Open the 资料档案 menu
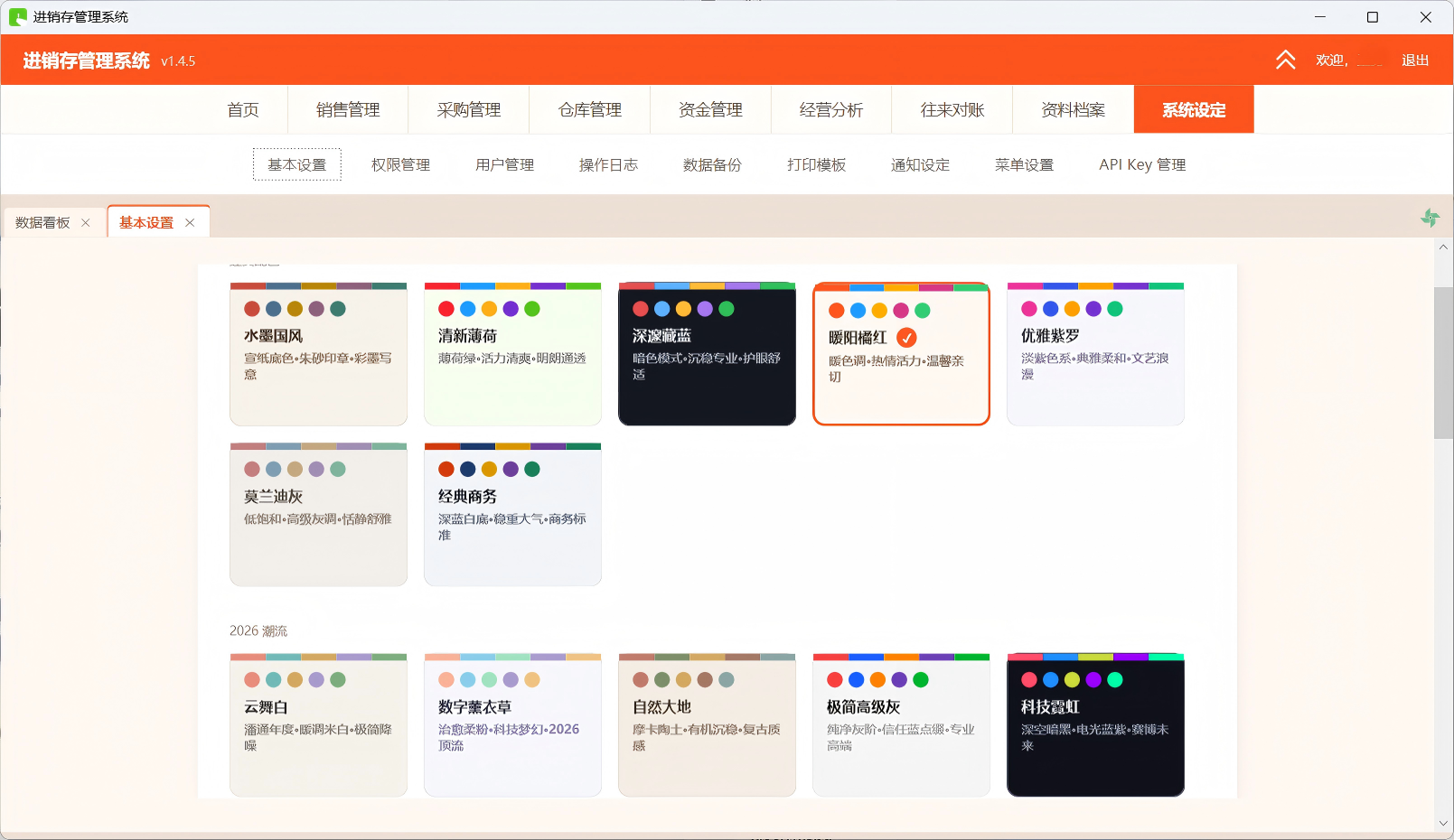This screenshot has height=840, width=1454. (1074, 109)
